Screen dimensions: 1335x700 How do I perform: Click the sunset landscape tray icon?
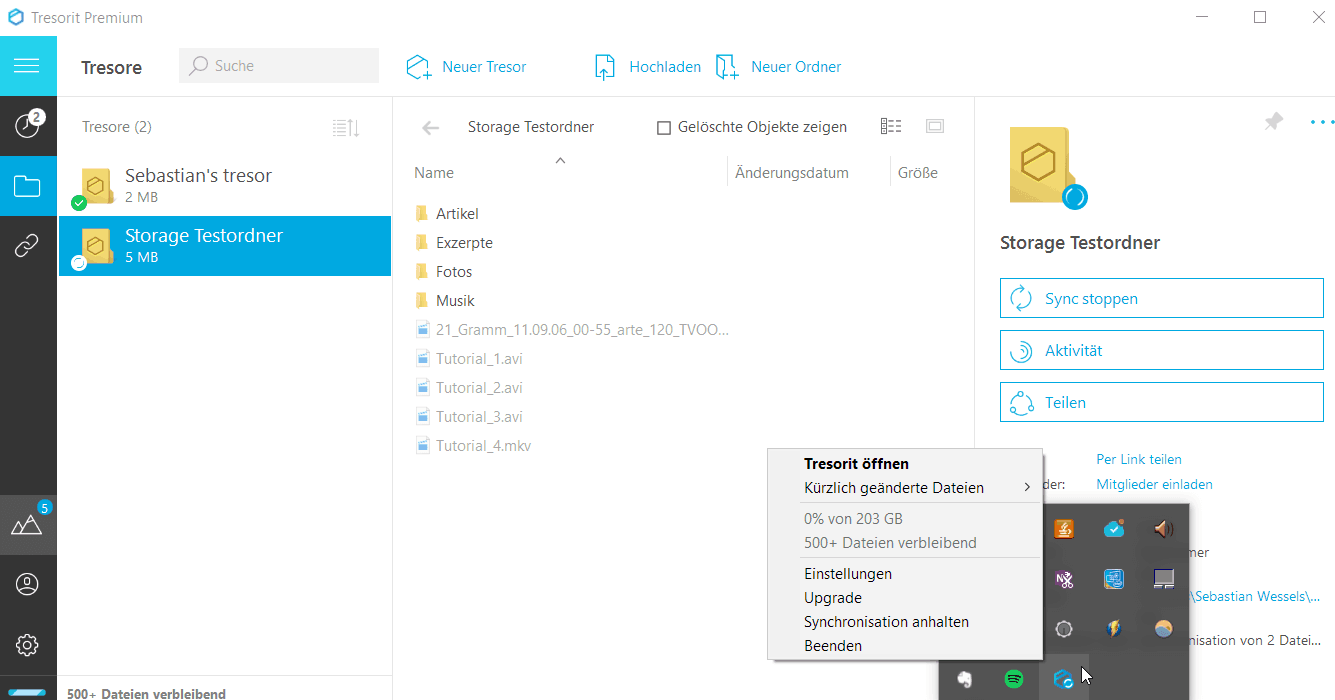coord(1163,628)
